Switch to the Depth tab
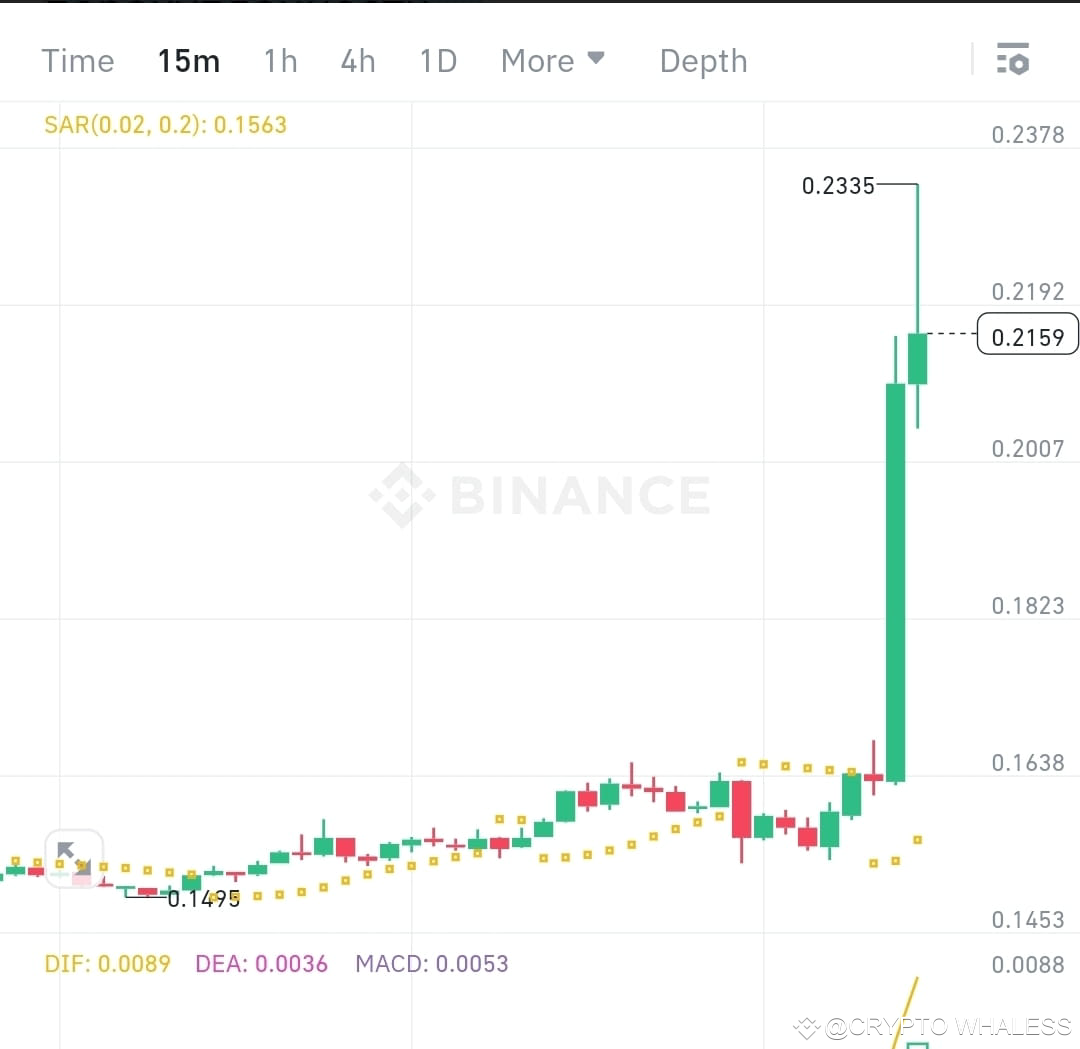 [703, 60]
